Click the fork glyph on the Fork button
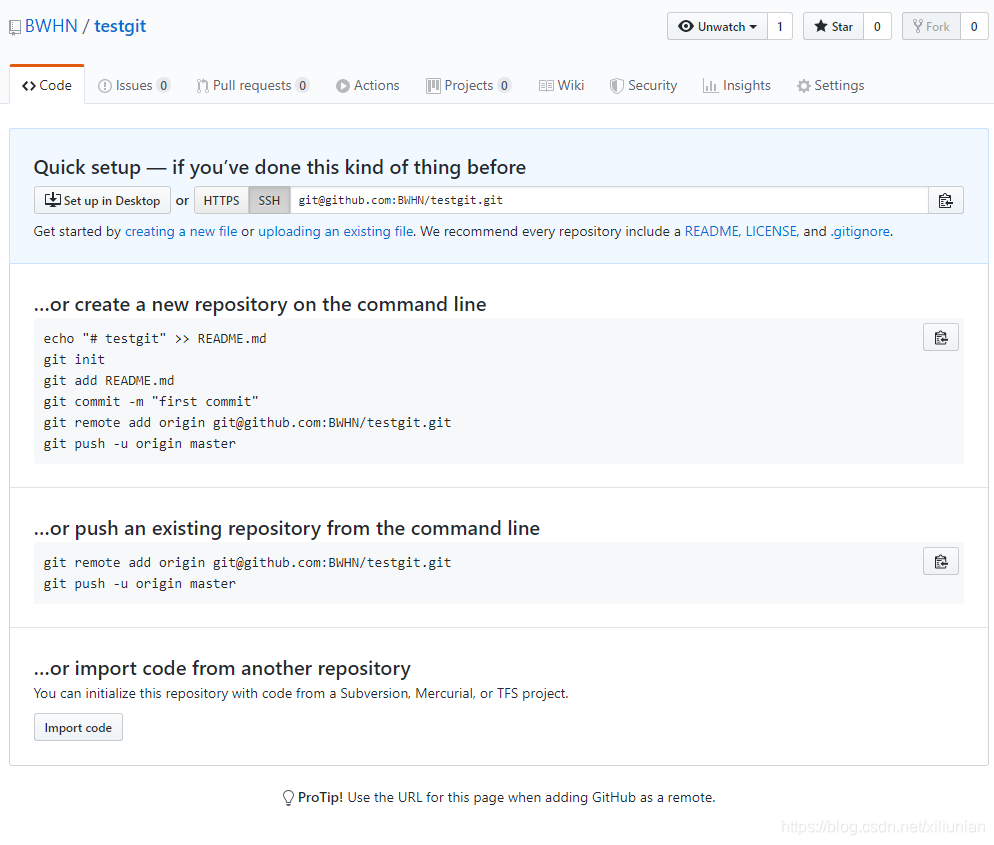The width and height of the screenshot is (994, 845). 917,26
